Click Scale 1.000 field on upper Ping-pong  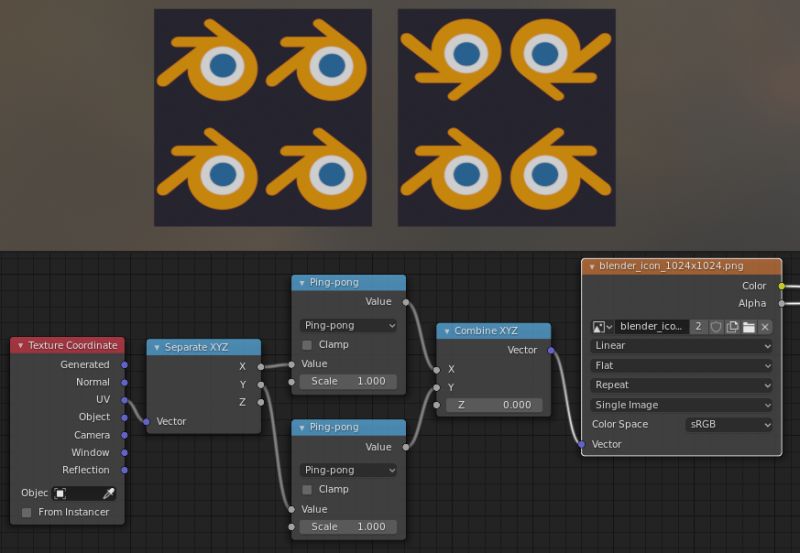point(348,382)
